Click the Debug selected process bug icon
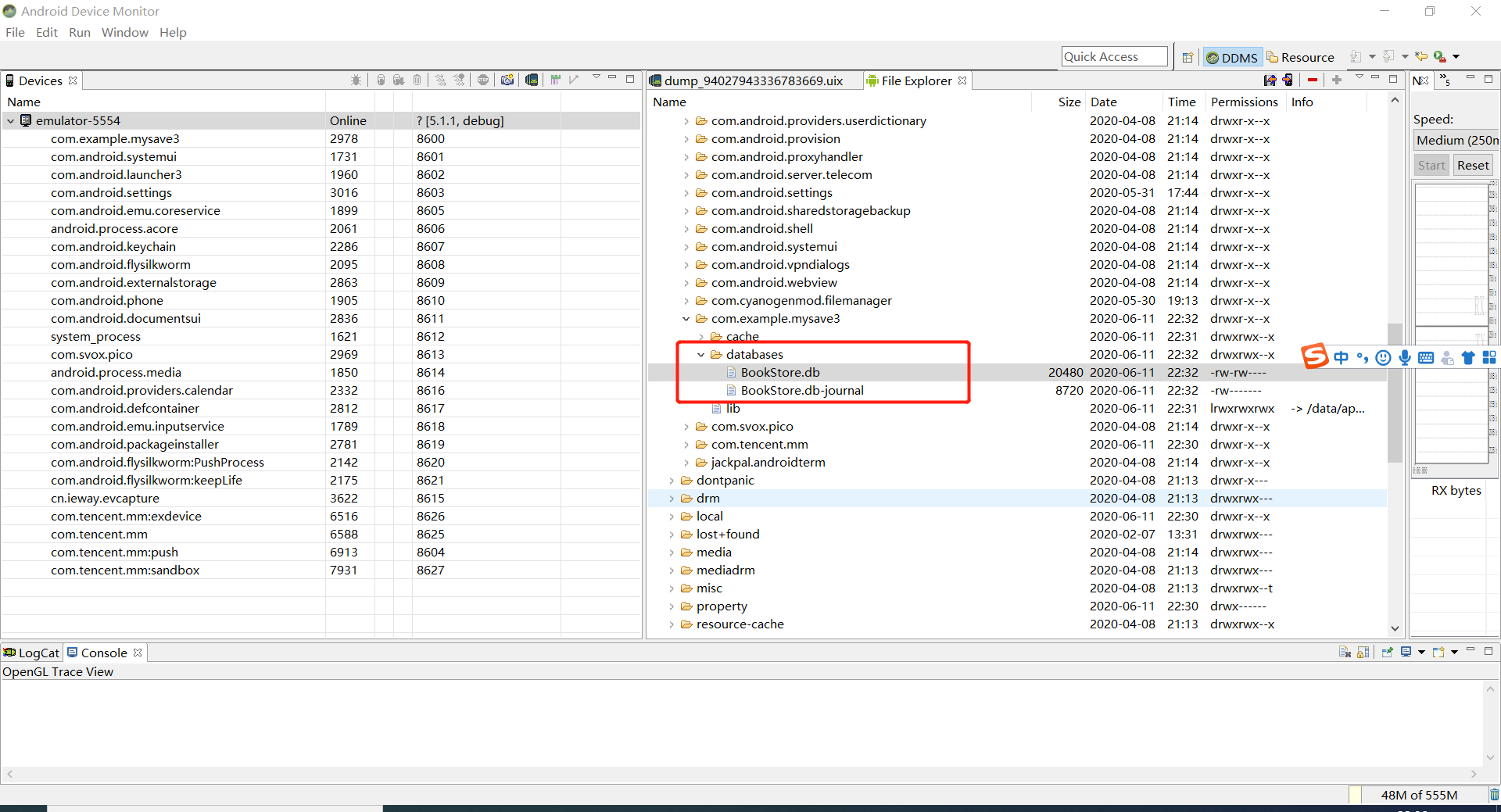The height and width of the screenshot is (812, 1501). tap(356, 80)
